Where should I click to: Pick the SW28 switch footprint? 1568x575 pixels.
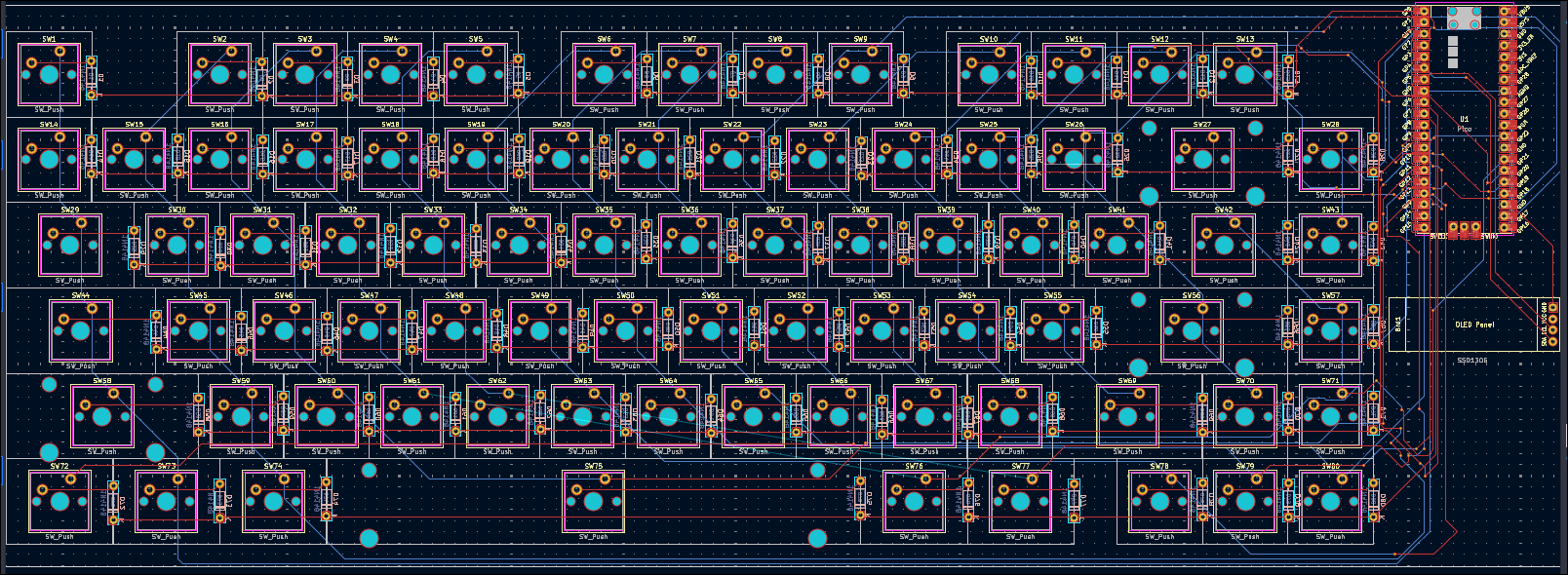pyautogui.click(x=1330, y=160)
